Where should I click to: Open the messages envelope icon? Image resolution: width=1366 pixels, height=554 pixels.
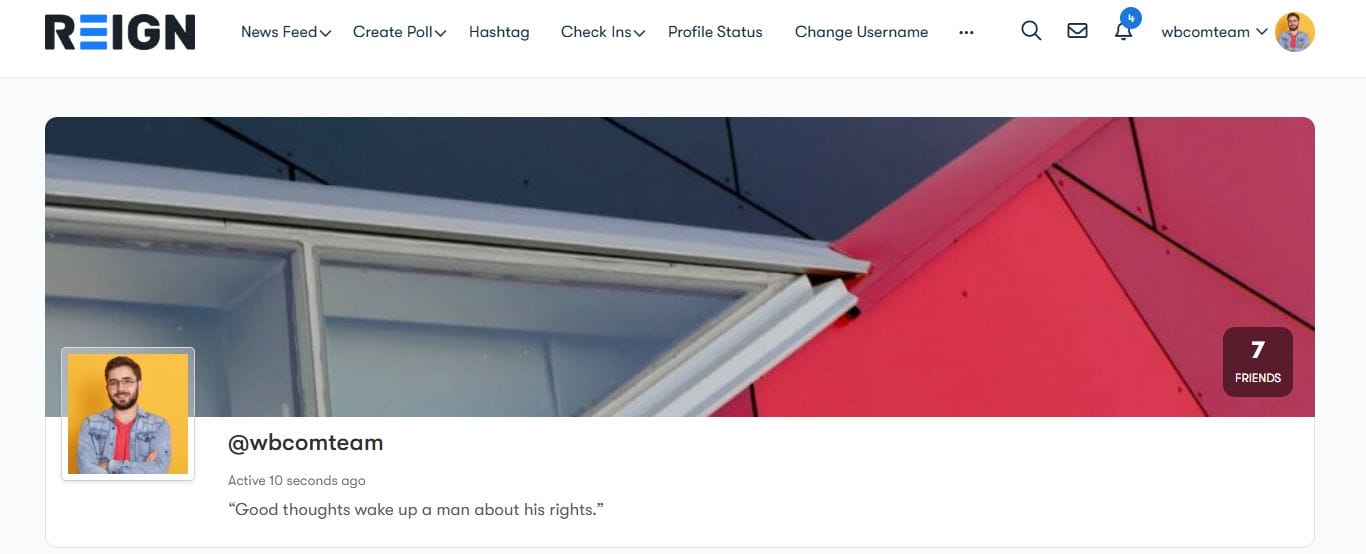click(1077, 31)
